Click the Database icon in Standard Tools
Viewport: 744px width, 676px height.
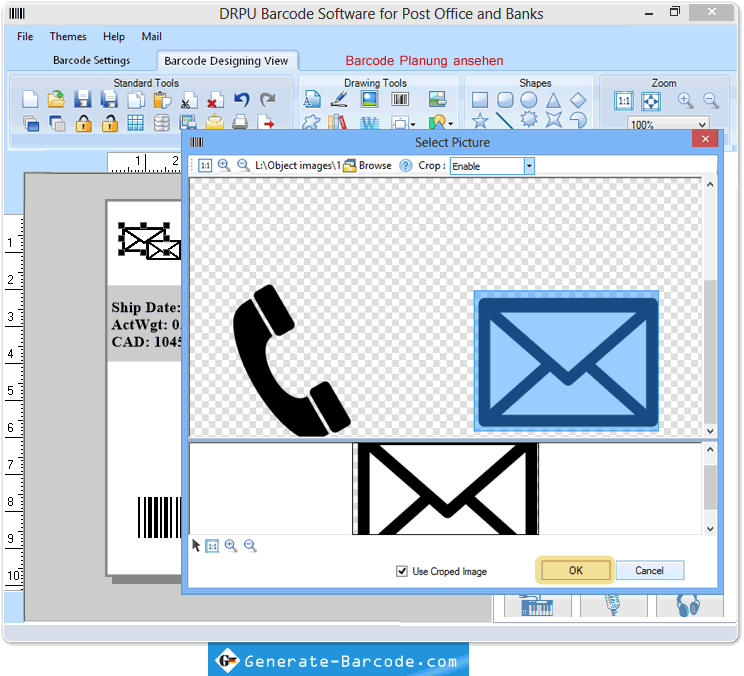point(161,123)
